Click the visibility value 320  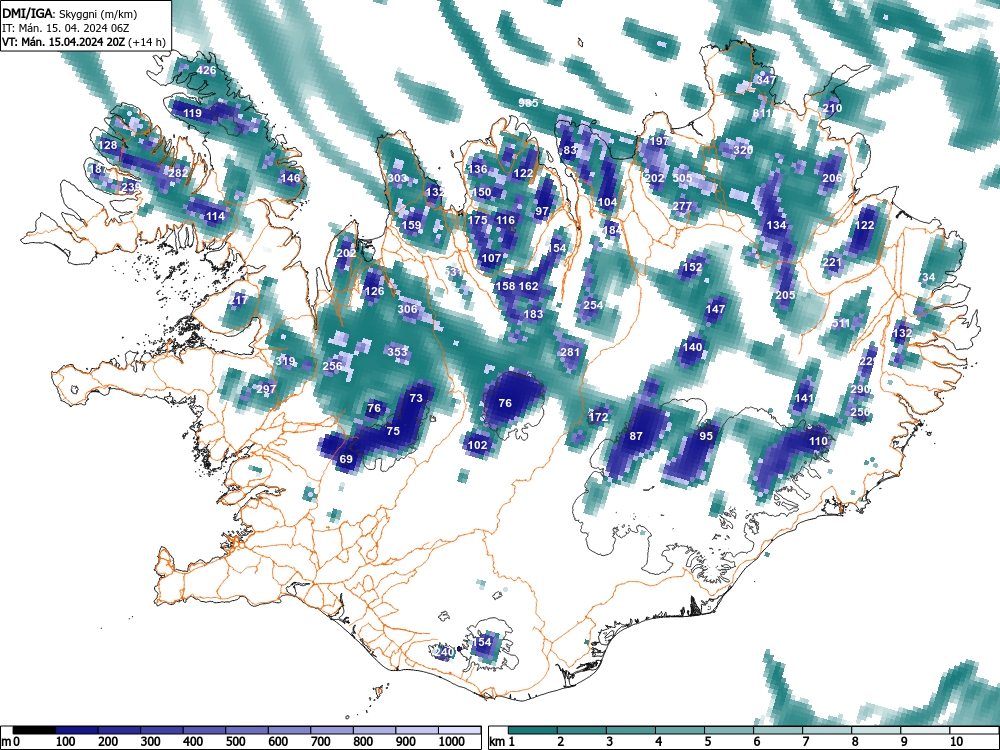click(x=743, y=150)
